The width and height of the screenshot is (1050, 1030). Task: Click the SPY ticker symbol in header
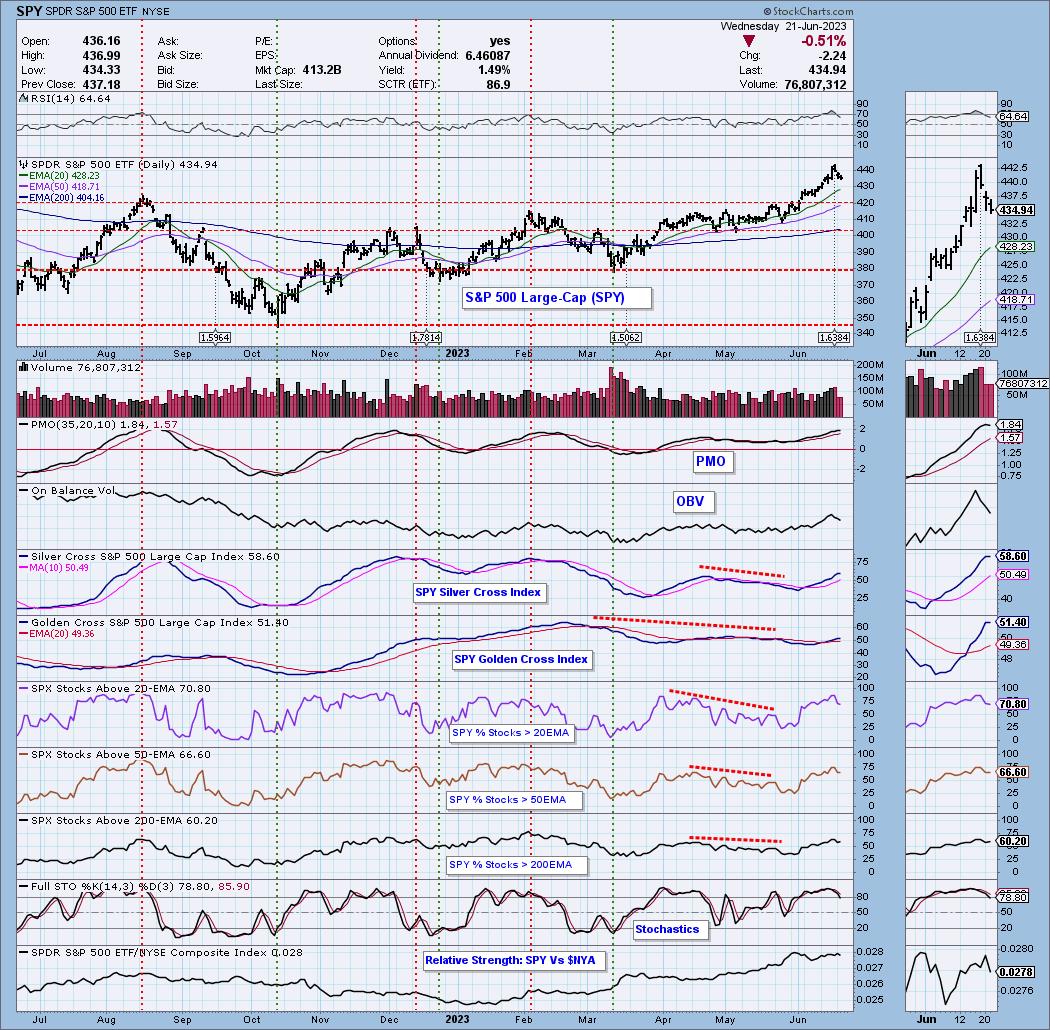(x=27, y=11)
